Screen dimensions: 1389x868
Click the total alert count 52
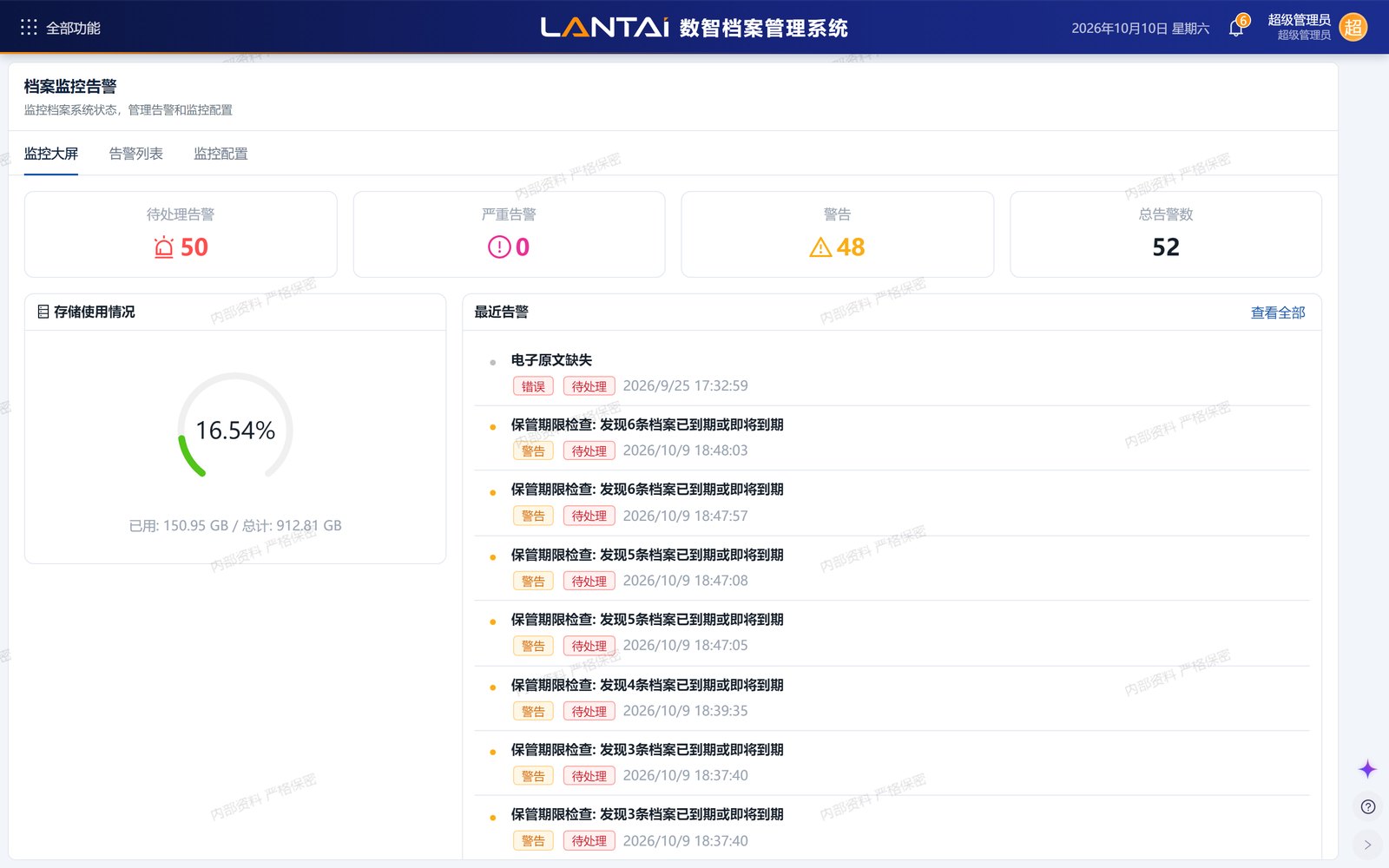(1166, 247)
